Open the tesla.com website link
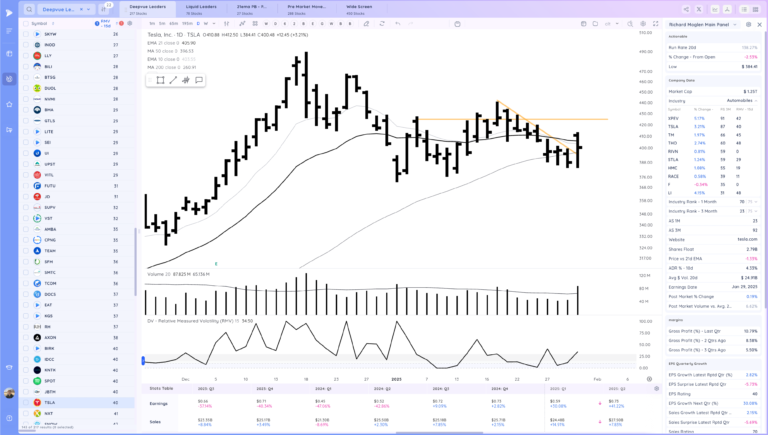The width and height of the screenshot is (768, 435). click(748, 239)
